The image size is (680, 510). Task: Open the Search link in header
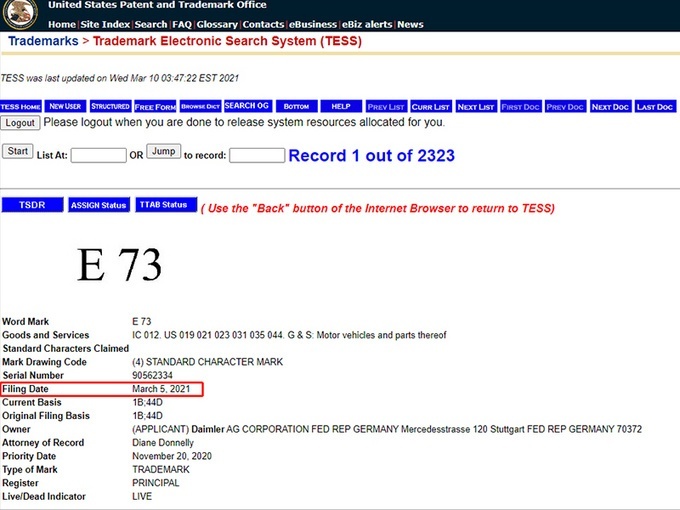(x=151, y=25)
